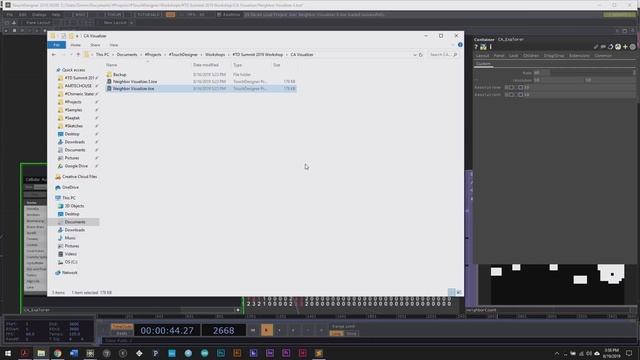This screenshot has height=360, width=640.
Task: Click the Explorer back arrow
Action: [54, 55]
